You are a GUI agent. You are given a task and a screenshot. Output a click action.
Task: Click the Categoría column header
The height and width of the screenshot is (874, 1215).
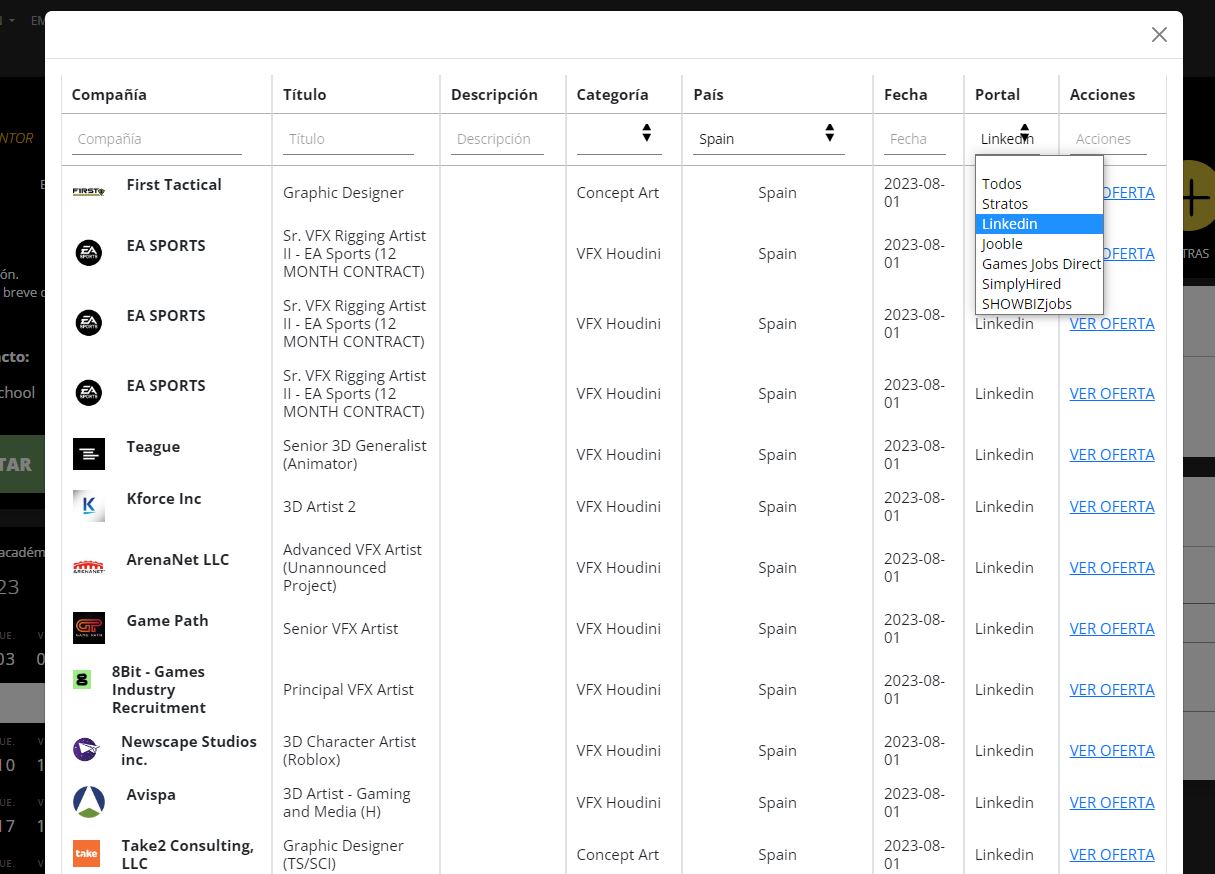613,95
